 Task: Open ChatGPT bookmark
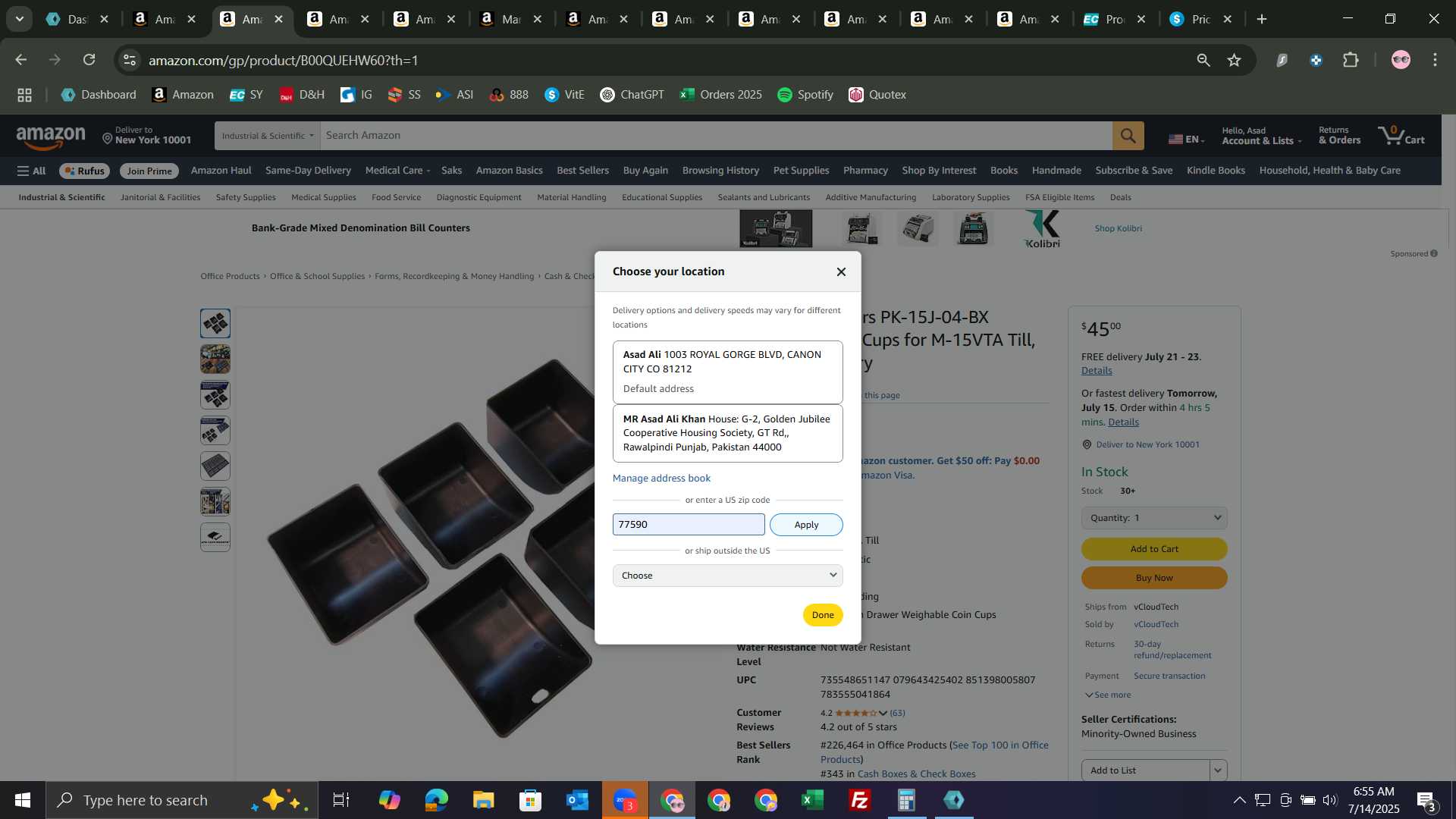click(x=632, y=95)
